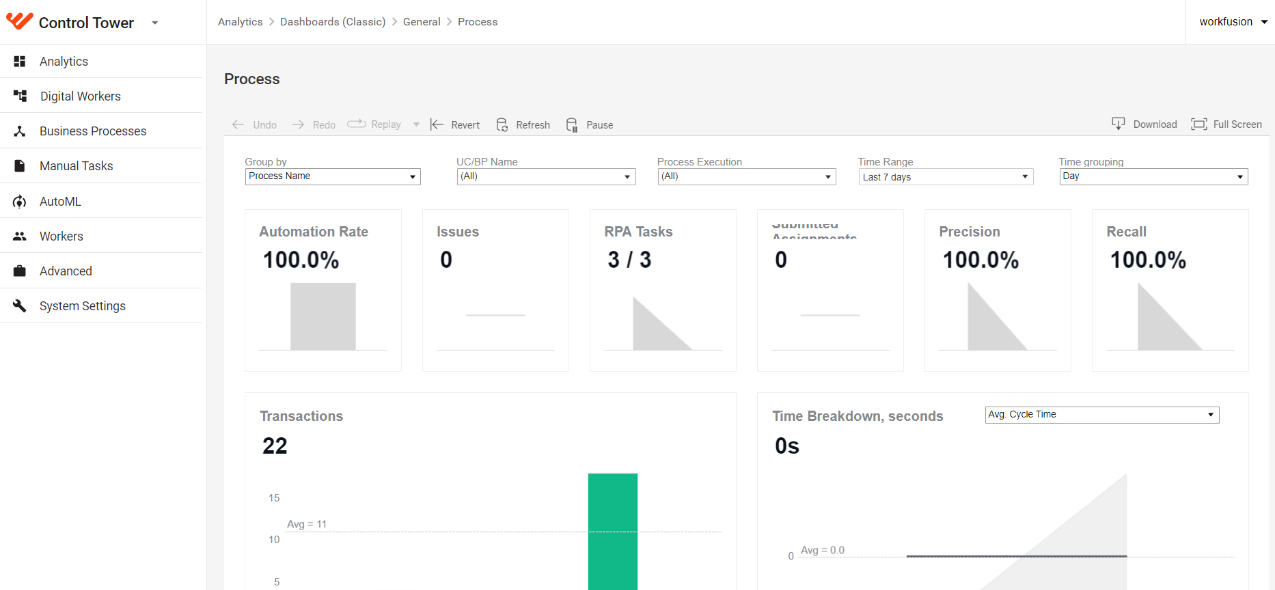The image size is (1275, 590).
Task: Click the Manual Tasks document icon
Action: click(19, 166)
